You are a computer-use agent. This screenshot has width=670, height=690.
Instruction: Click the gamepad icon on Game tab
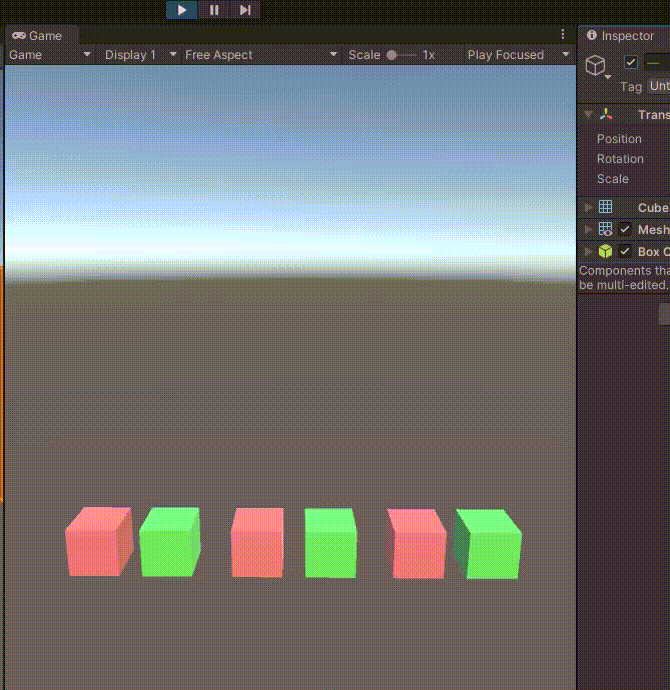pyautogui.click(x=18, y=36)
